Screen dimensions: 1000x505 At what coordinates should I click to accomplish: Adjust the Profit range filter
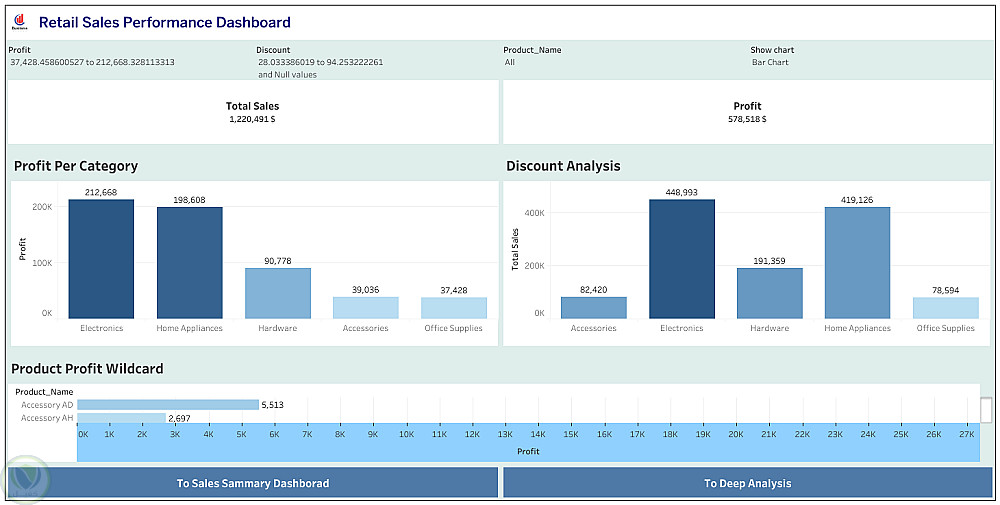[92, 62]
